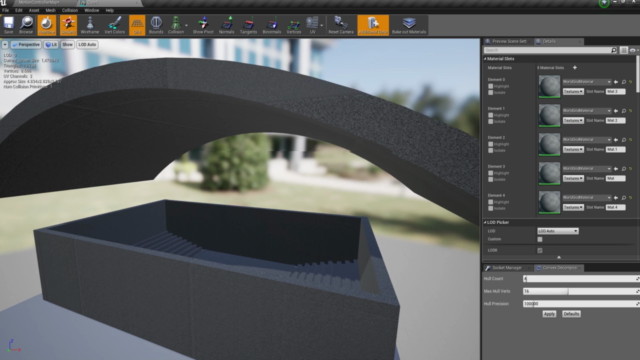Image resolution: width=640 pixels, height=360 pixels.
Task: Click the Lit view mode button
Action: pos(51,44)
